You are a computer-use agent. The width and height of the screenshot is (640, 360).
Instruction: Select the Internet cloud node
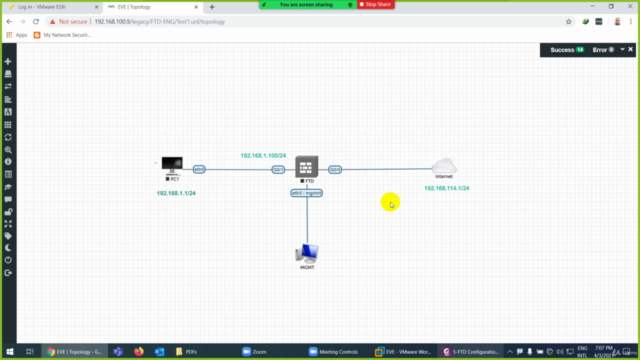444,166
